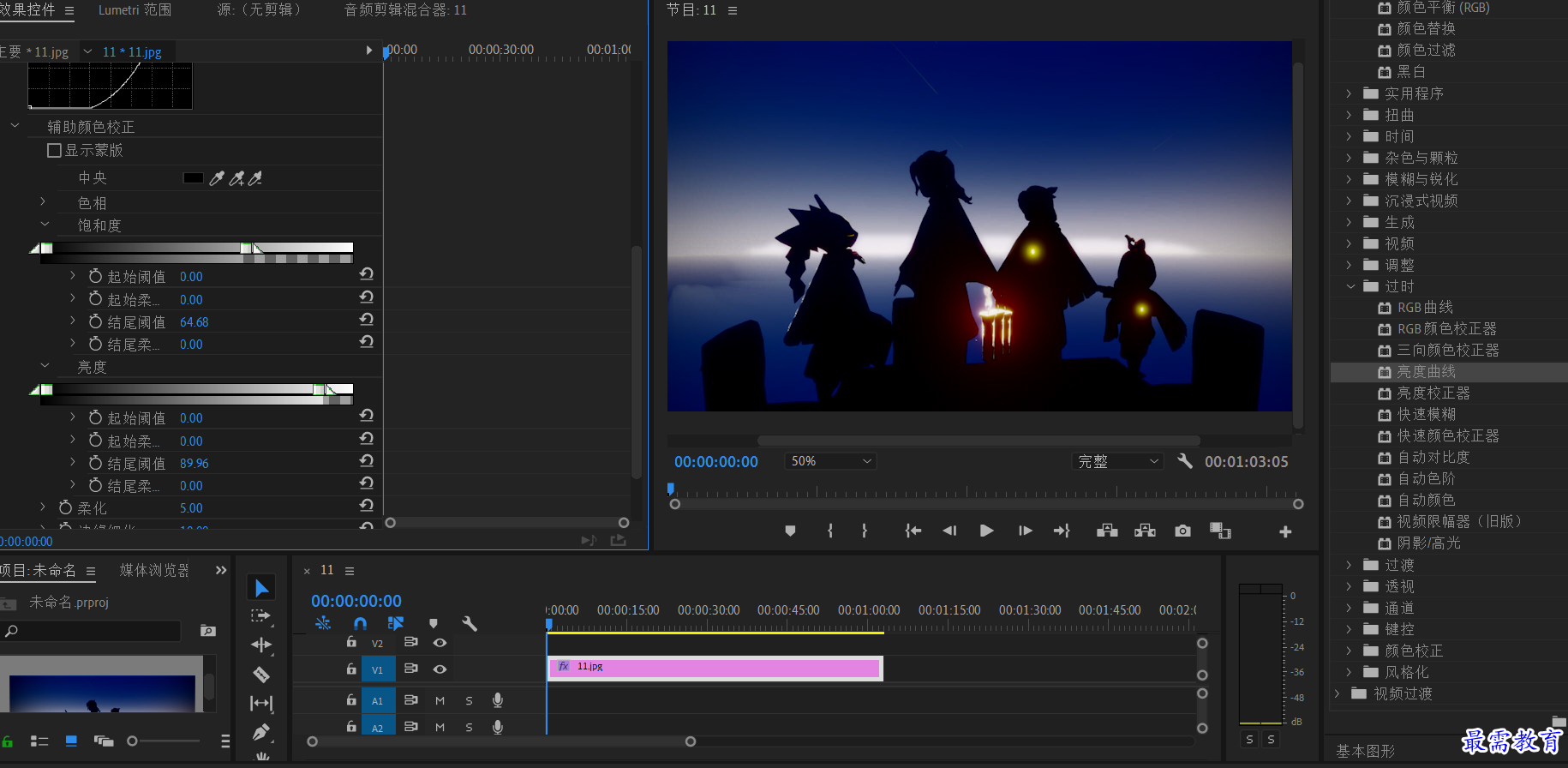Toggle animation stopwatch for 柔化
This screenshot has width=1568, height=768.
click(65, 507)
